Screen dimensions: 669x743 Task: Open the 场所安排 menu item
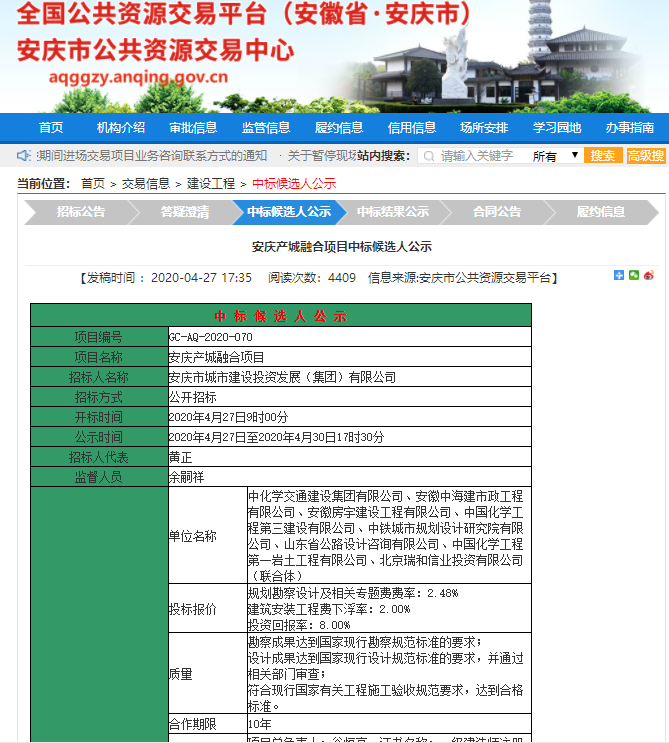(484, 127)
